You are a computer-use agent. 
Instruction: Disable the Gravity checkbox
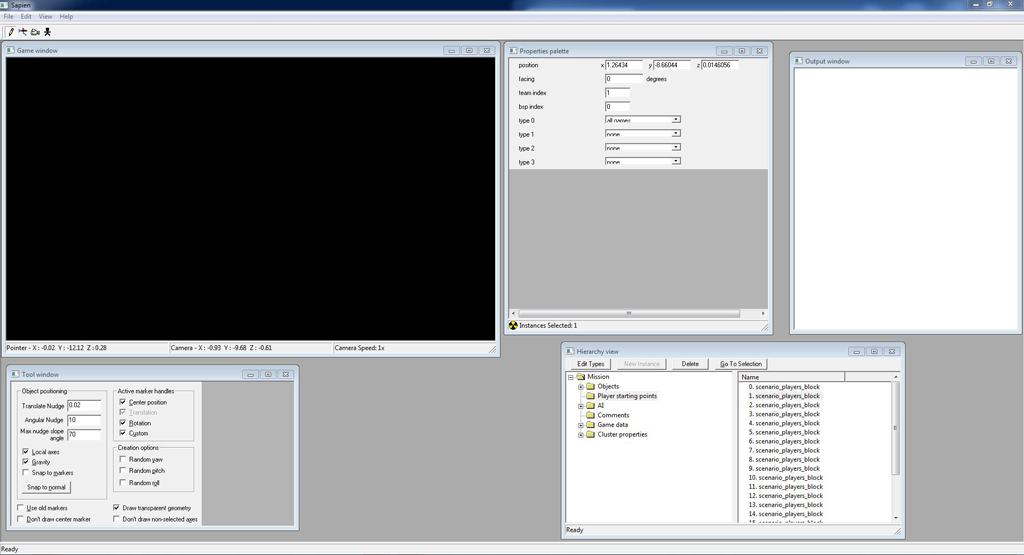tap(26, 462)
